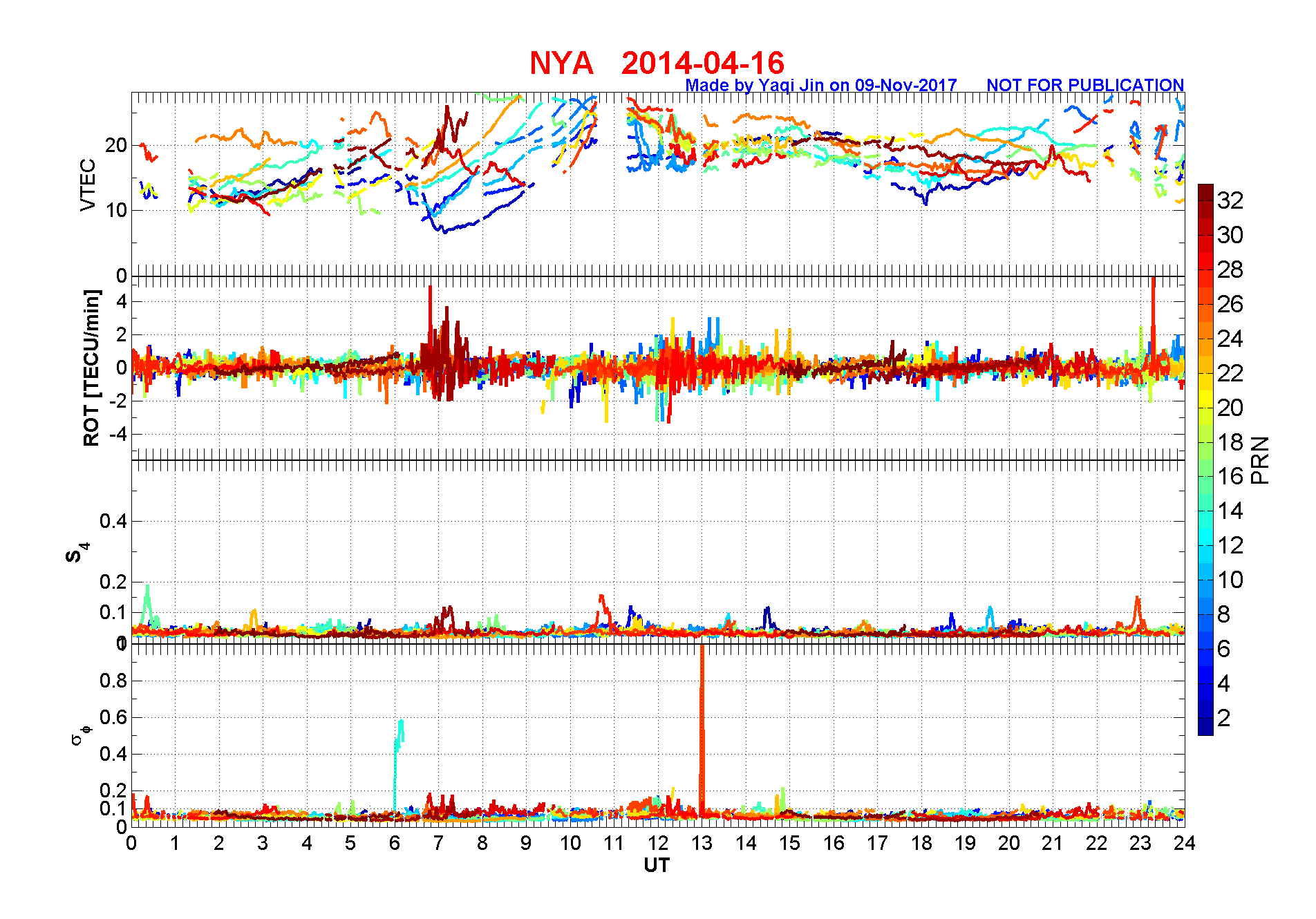
Task: Click the VTEC axis tick label 10
Action: (116, 210)
